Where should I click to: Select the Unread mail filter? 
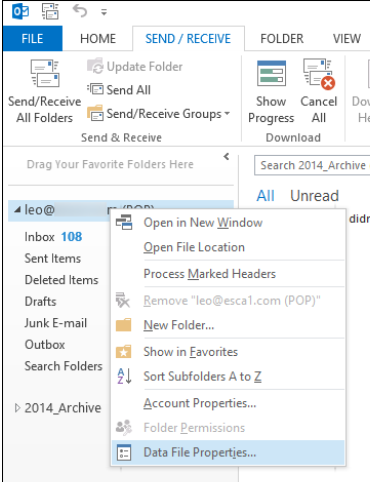tap(314, 196)
